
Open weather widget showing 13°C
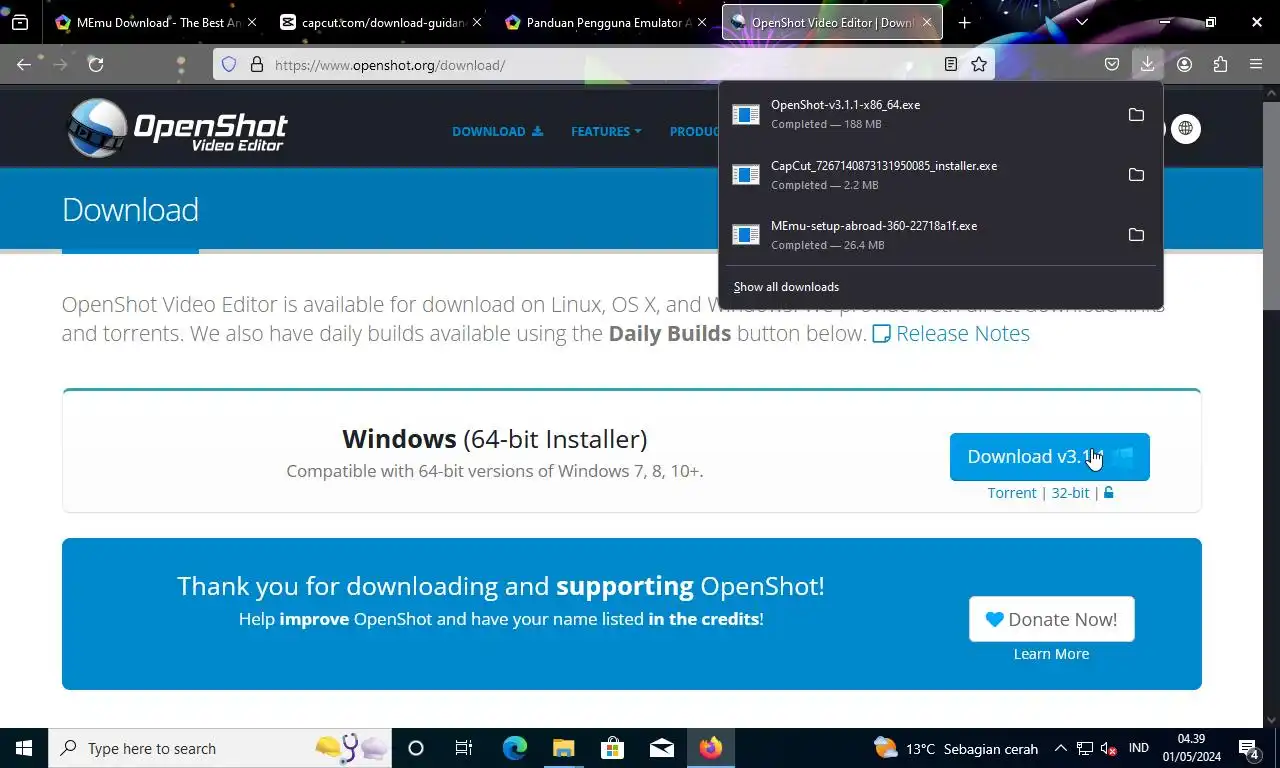pos(955,748)
